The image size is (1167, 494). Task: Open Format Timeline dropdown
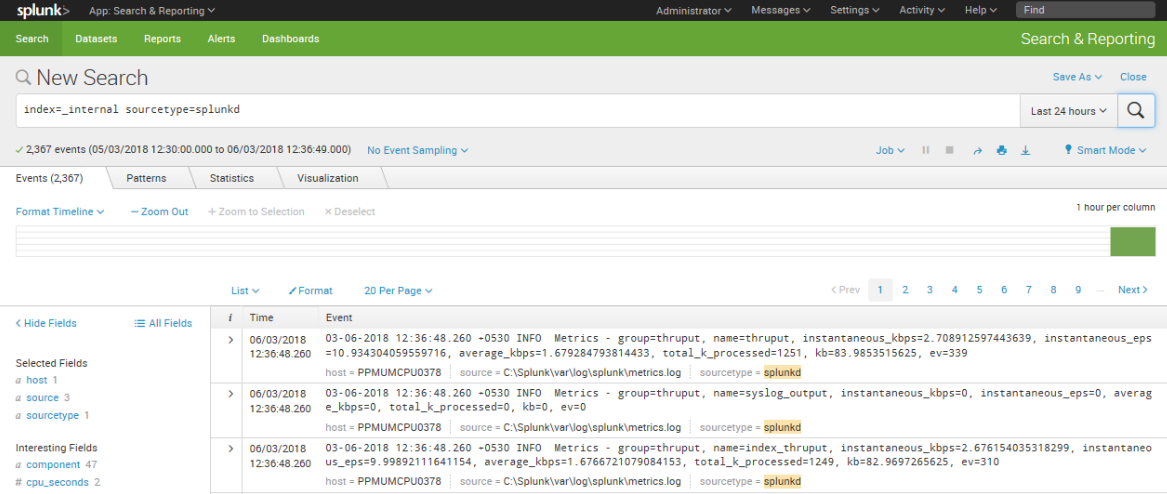pyautogui.click(x=60, y=211)
